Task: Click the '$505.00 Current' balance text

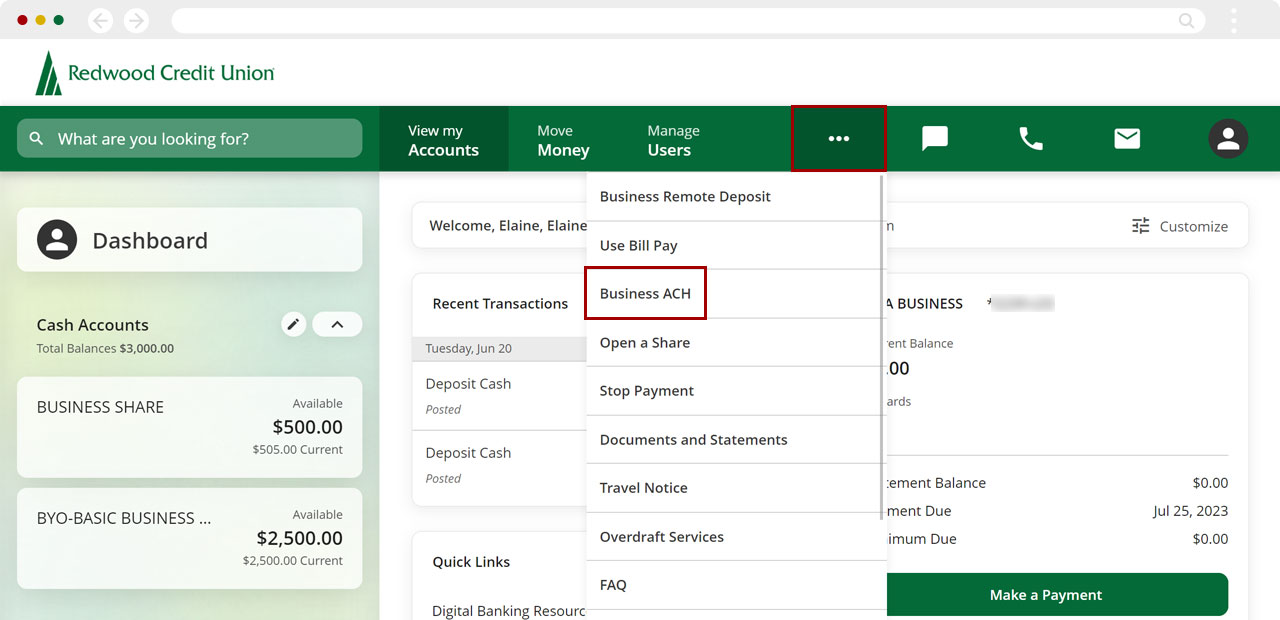Action: tap(298, 450)
